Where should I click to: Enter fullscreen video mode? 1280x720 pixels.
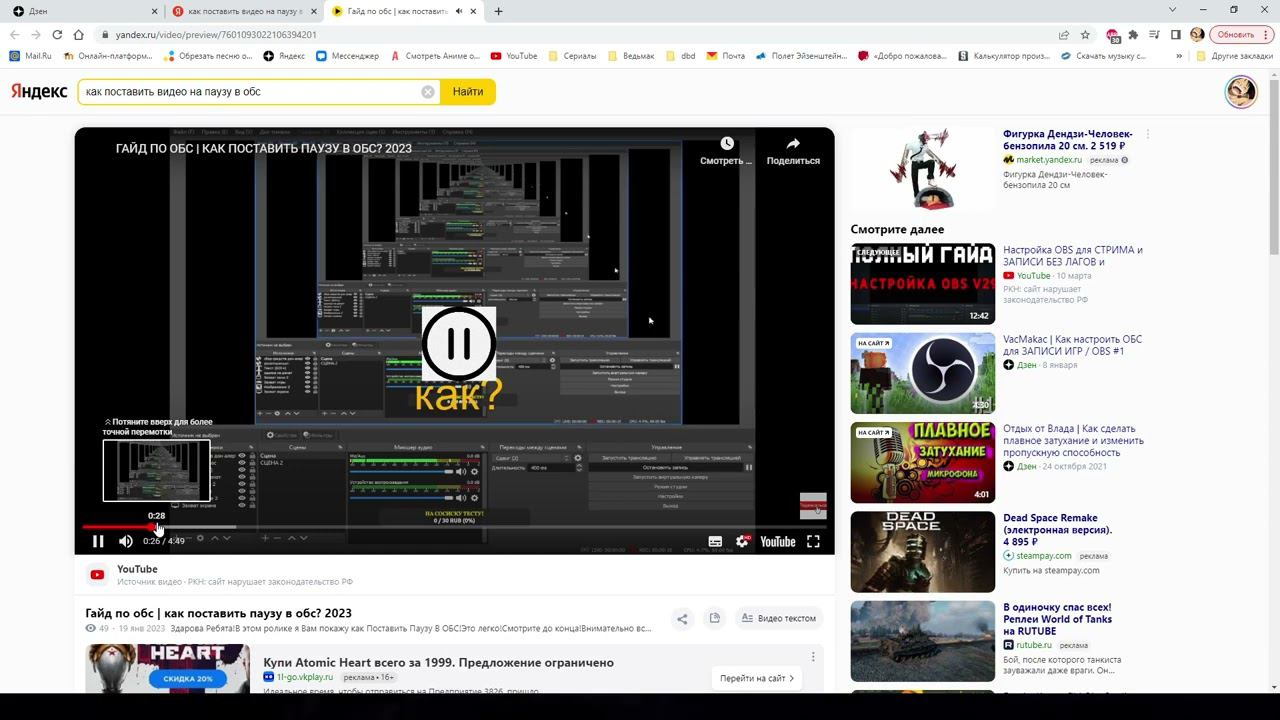(813, 541)
